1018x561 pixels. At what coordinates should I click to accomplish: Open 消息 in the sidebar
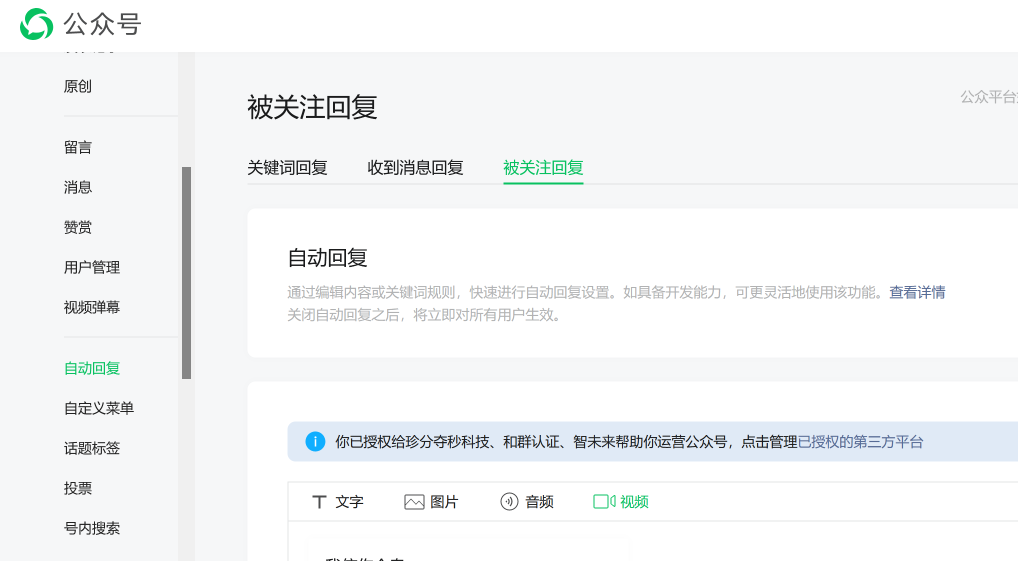pyautogui.click(x=78, y=188)
